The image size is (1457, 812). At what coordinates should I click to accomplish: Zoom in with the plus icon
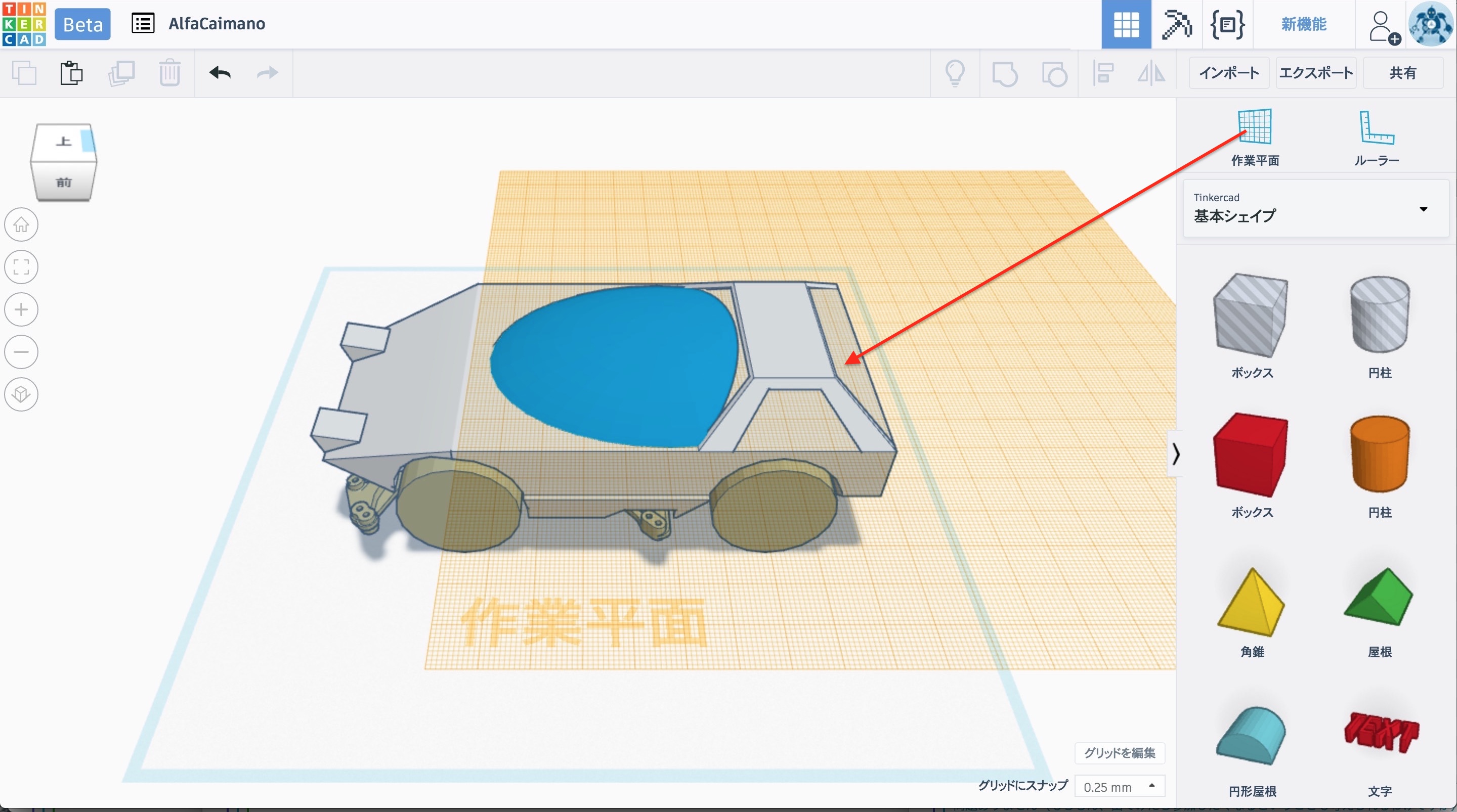coord(21,310)
